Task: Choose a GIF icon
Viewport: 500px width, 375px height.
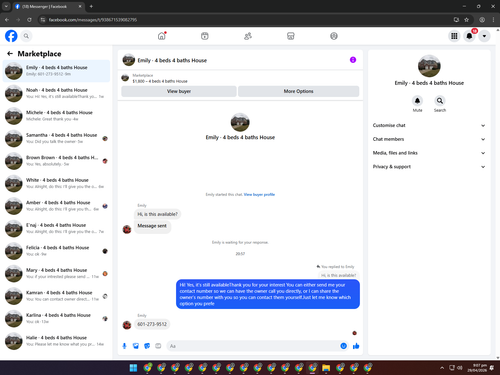Action: tap(158, 346)
